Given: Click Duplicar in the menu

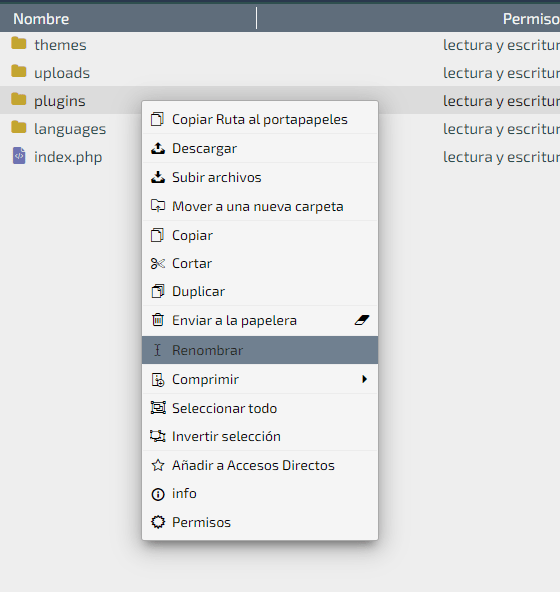Looking at the screenshot, I should (x=260, y=291).
